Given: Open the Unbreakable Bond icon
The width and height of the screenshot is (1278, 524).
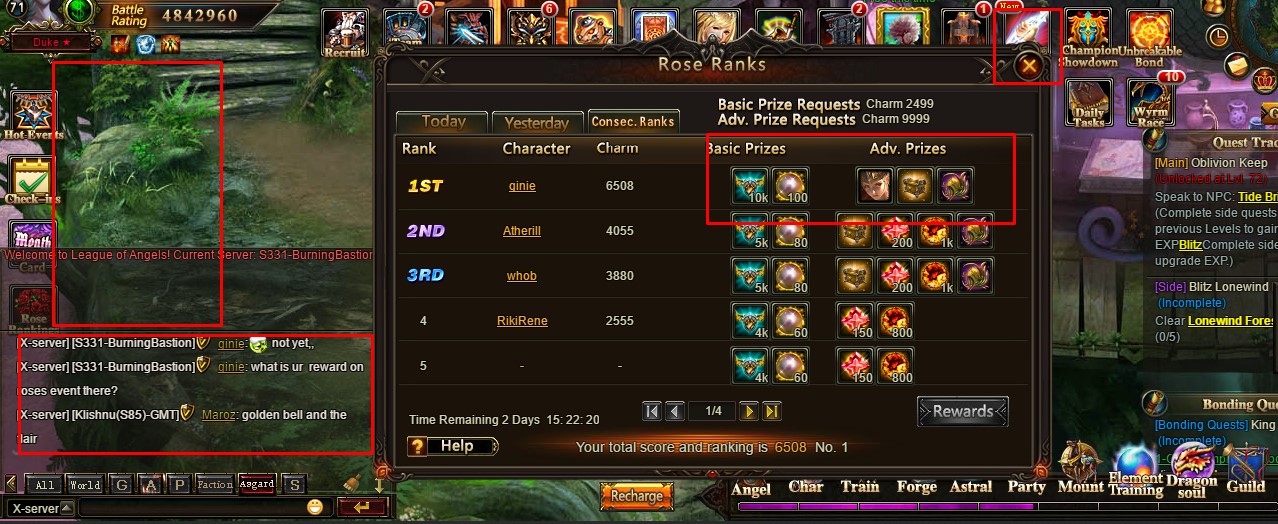Looking at the screenshot, I should coord(1149,38).
